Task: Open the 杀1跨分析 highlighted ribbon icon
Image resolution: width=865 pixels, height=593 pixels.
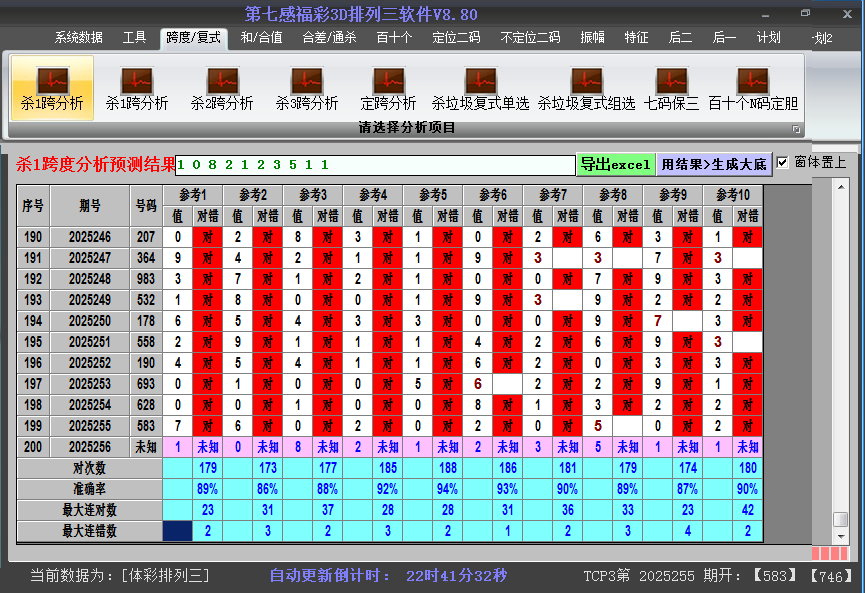Action: [x=52, y=87]
